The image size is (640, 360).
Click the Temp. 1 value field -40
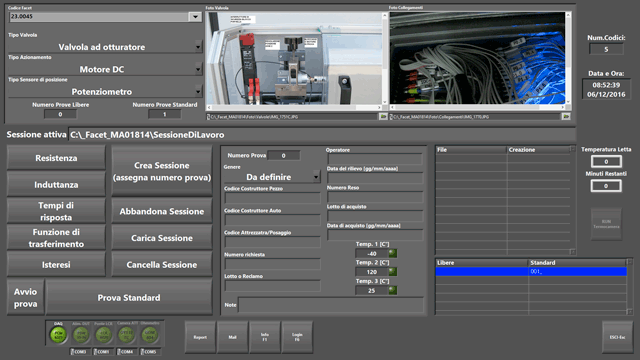(371, 253)
